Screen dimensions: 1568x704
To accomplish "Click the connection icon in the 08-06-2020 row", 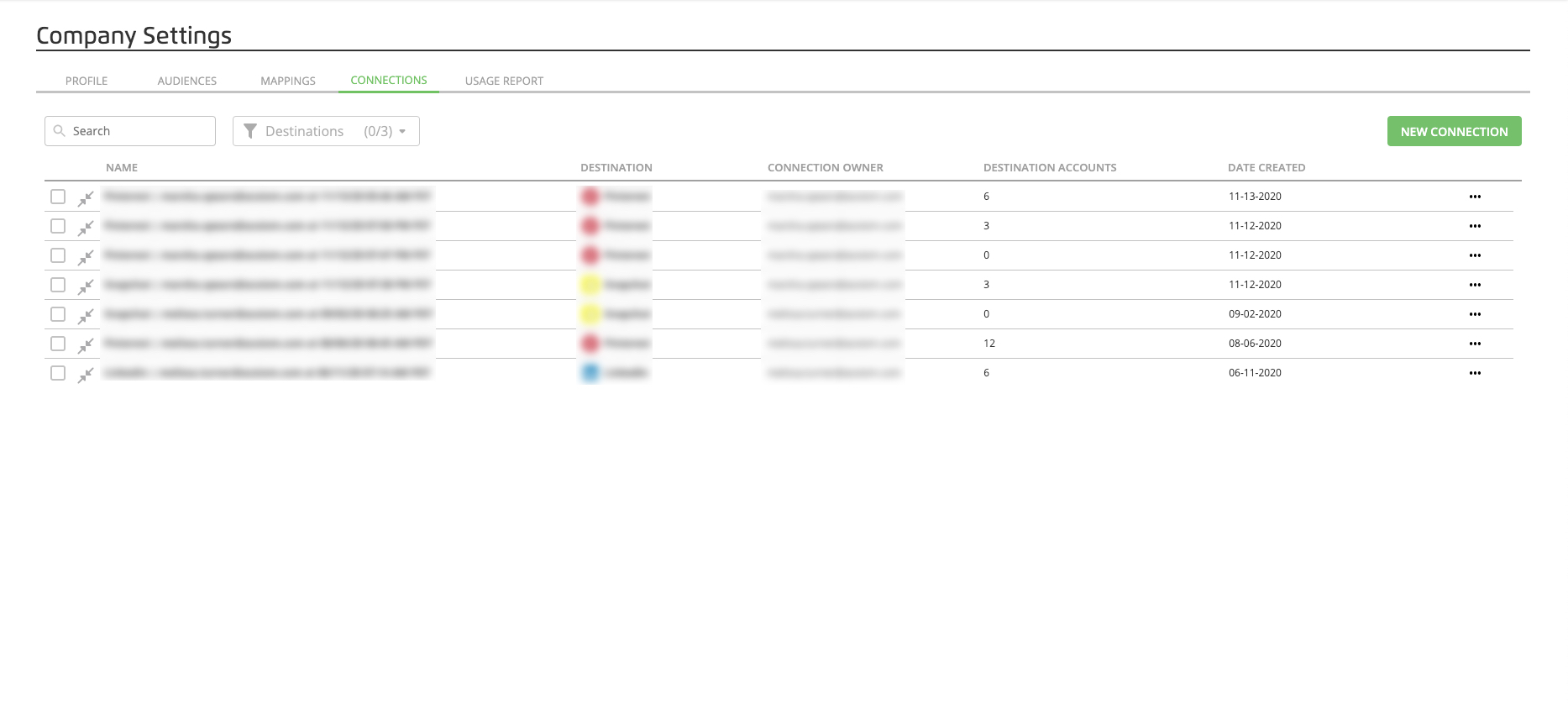I will pos(86,346).
